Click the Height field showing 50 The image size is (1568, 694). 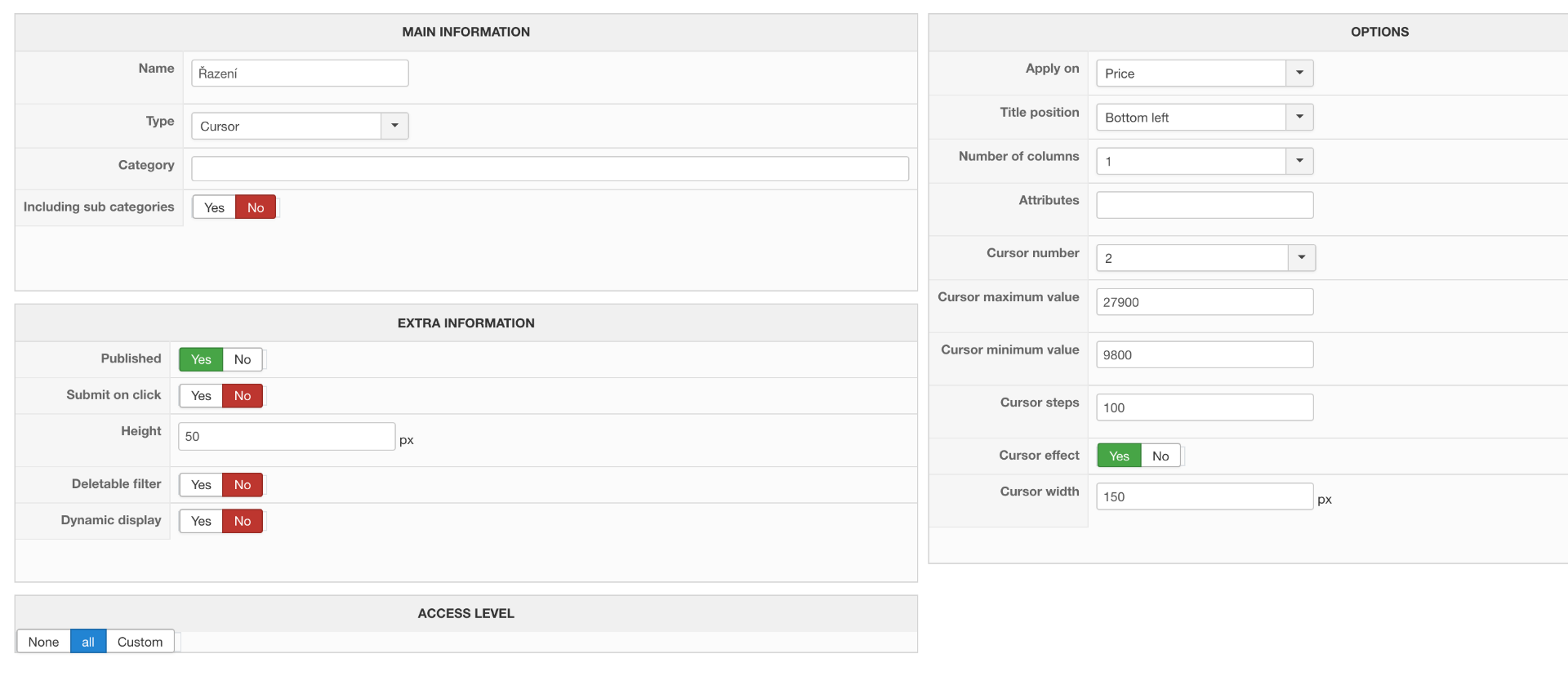[x=287, y=437]
